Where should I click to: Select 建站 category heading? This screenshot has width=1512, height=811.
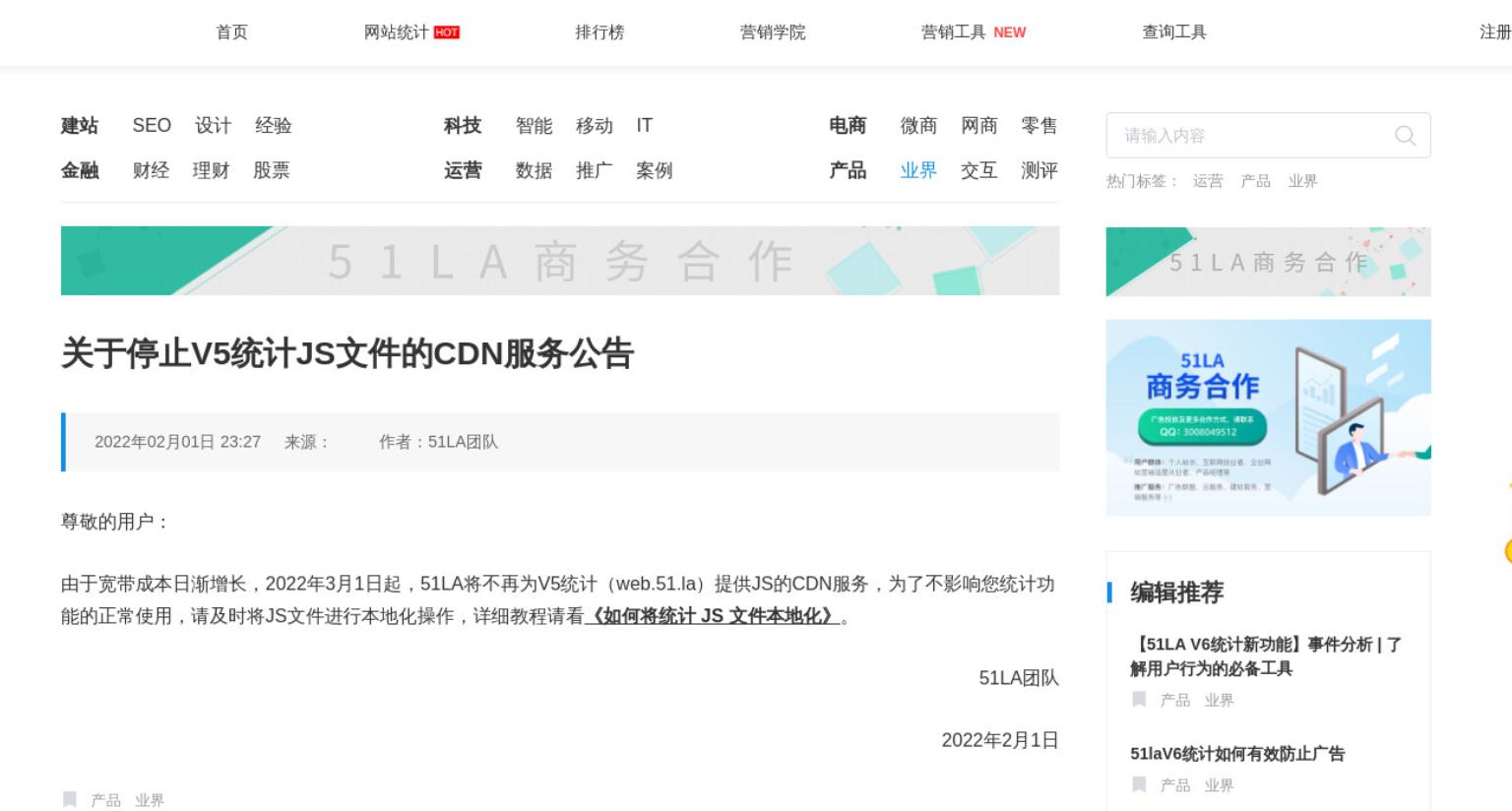tap(80, 126)
